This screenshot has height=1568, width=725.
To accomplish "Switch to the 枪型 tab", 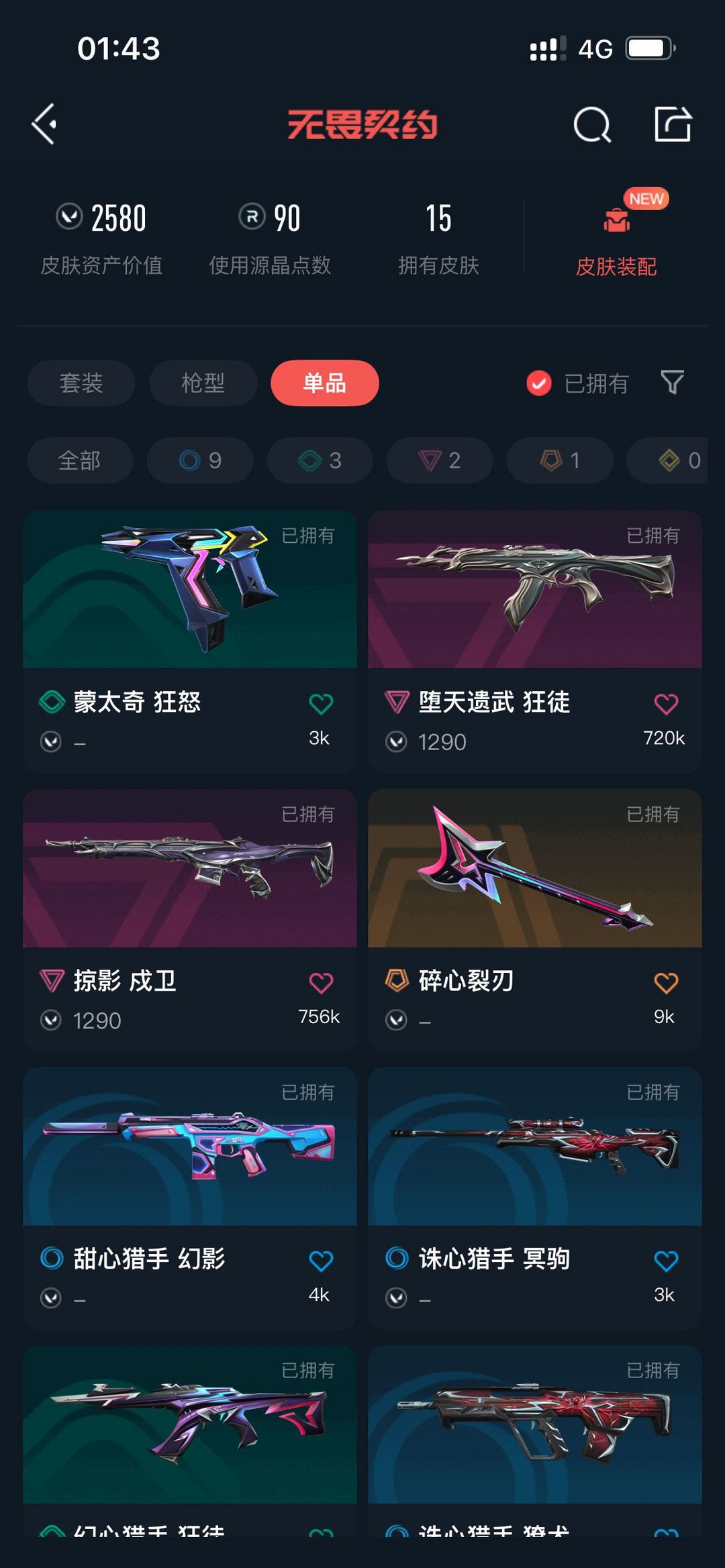I will [x=203, y=383].
